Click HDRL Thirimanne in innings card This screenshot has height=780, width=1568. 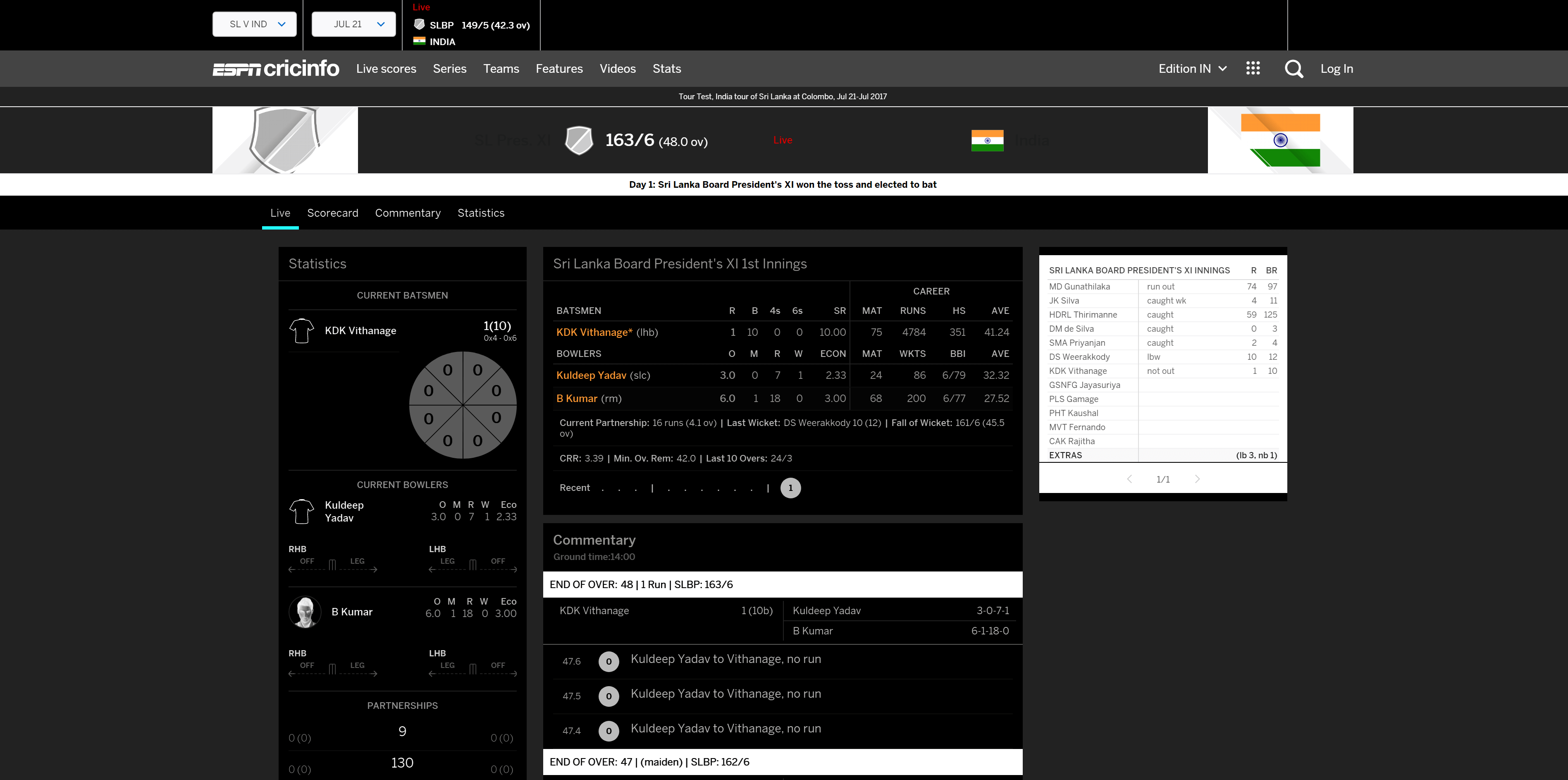point(1083,315)
